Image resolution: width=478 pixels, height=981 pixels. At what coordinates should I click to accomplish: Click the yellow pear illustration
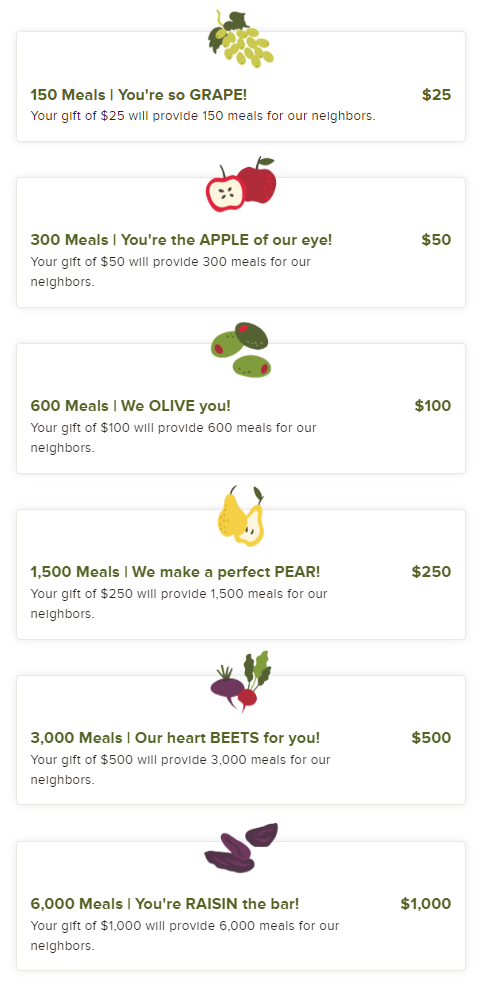pos(241,516)
